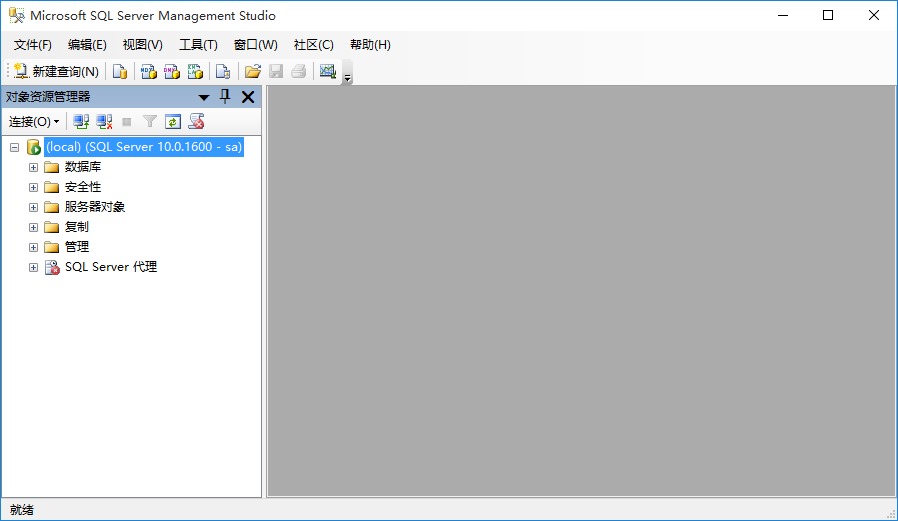Expand the SQL Server 代理 node

pyautogui.click(x=33, y=267)
